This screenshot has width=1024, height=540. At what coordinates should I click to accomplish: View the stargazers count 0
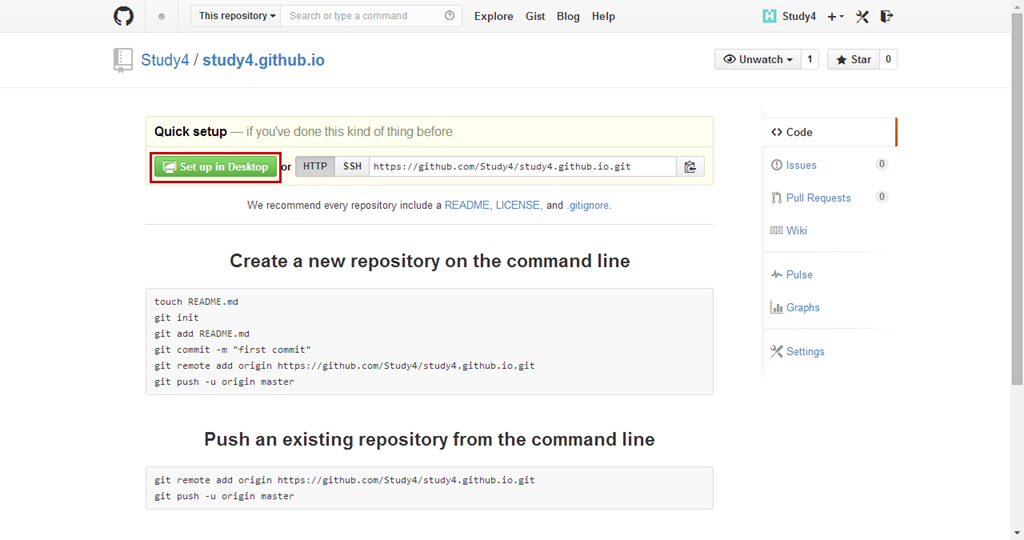tap(888, 59)
